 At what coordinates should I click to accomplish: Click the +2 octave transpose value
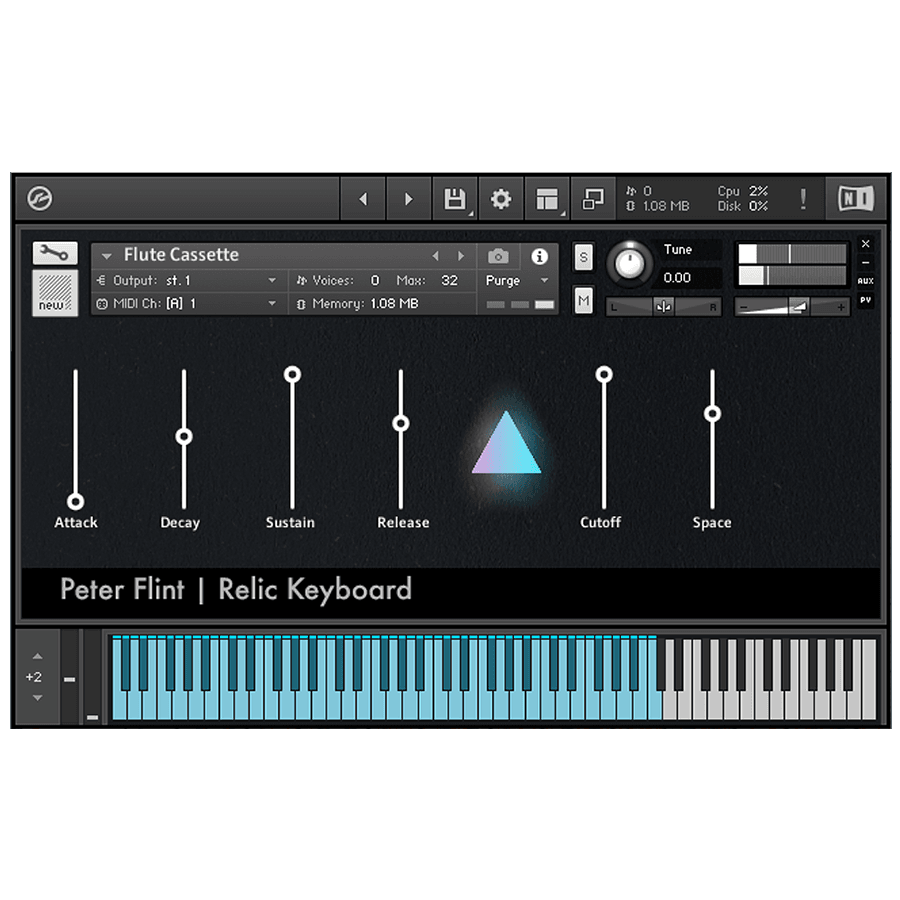coord(34,677)
